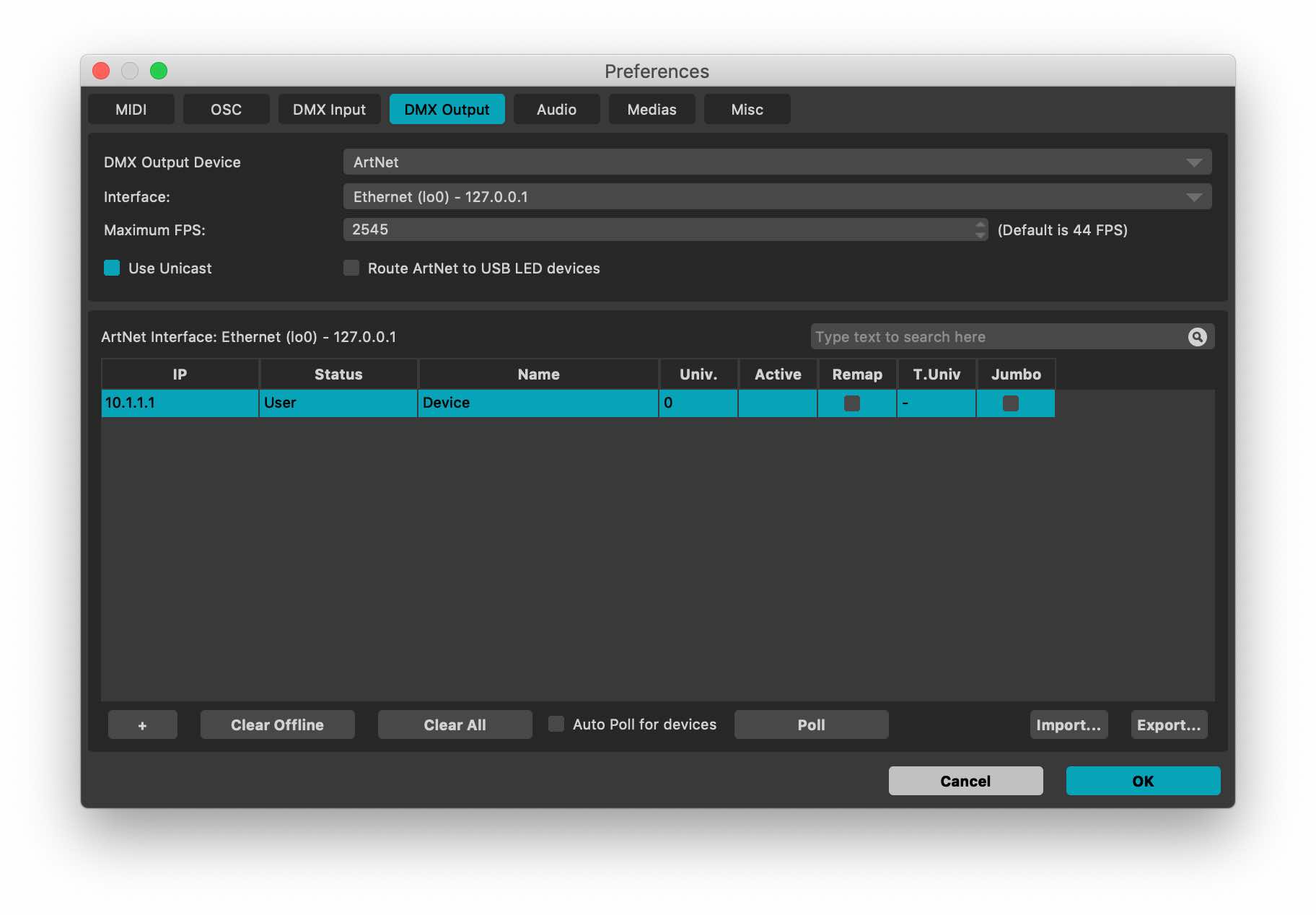
Task: Click the Clear Offline button
Action: [277, 724]
